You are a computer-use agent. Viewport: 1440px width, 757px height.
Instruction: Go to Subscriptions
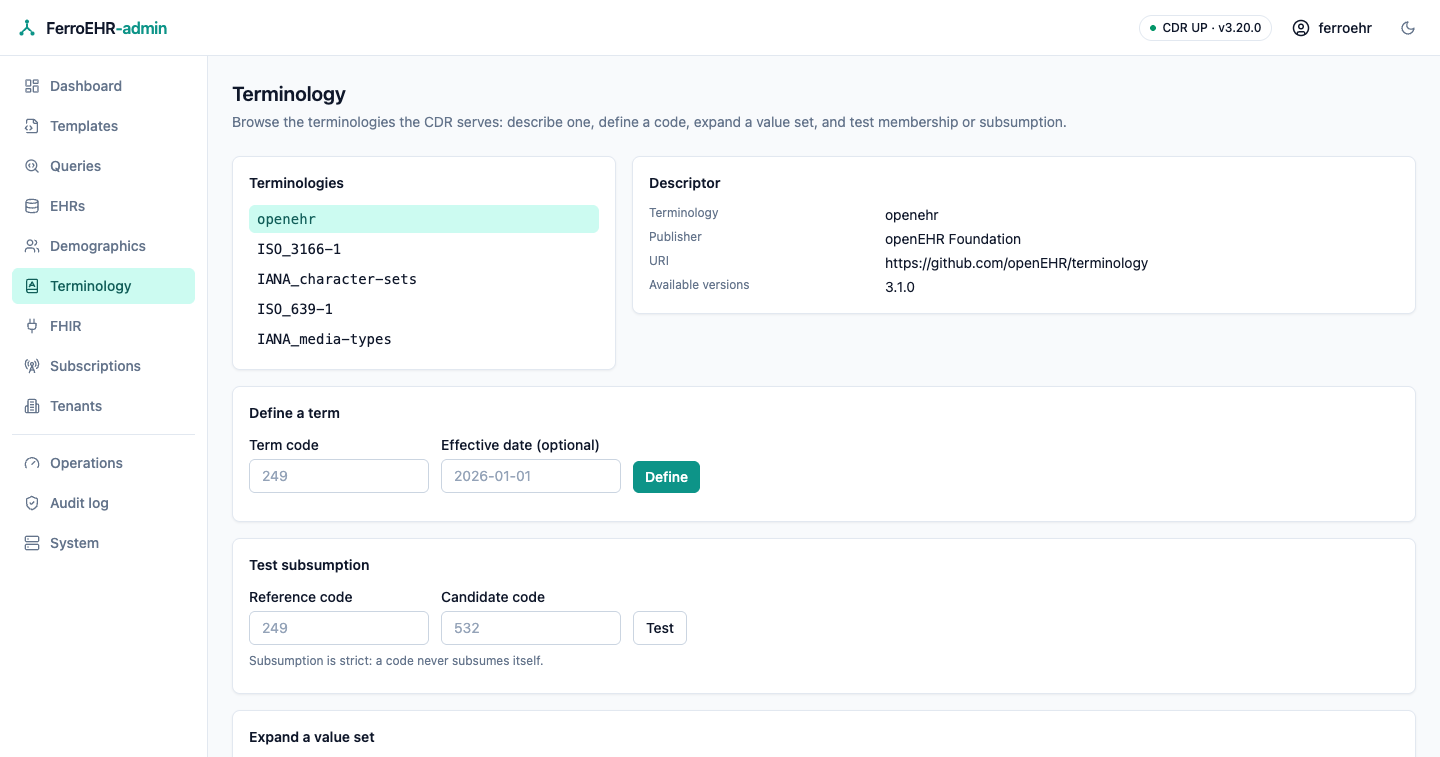103,366
